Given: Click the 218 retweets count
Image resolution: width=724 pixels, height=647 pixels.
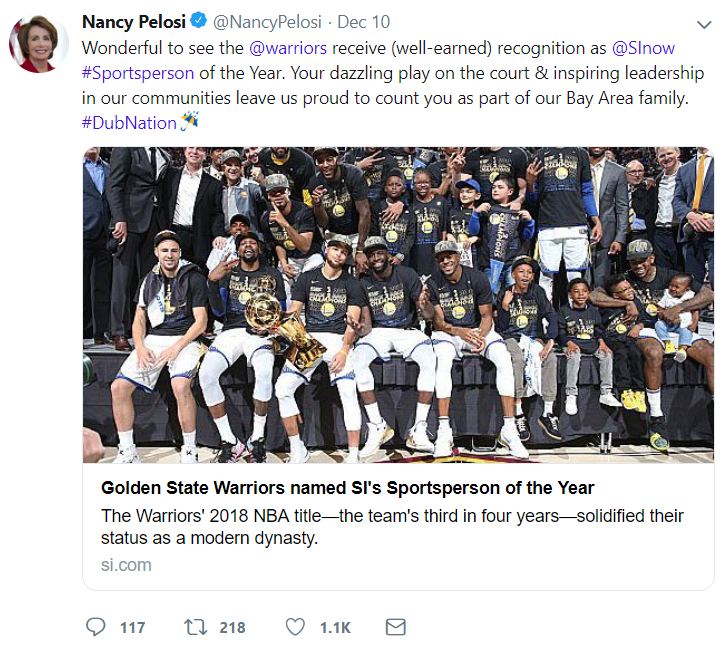Looking at the screenshot, I should (232, 628).
